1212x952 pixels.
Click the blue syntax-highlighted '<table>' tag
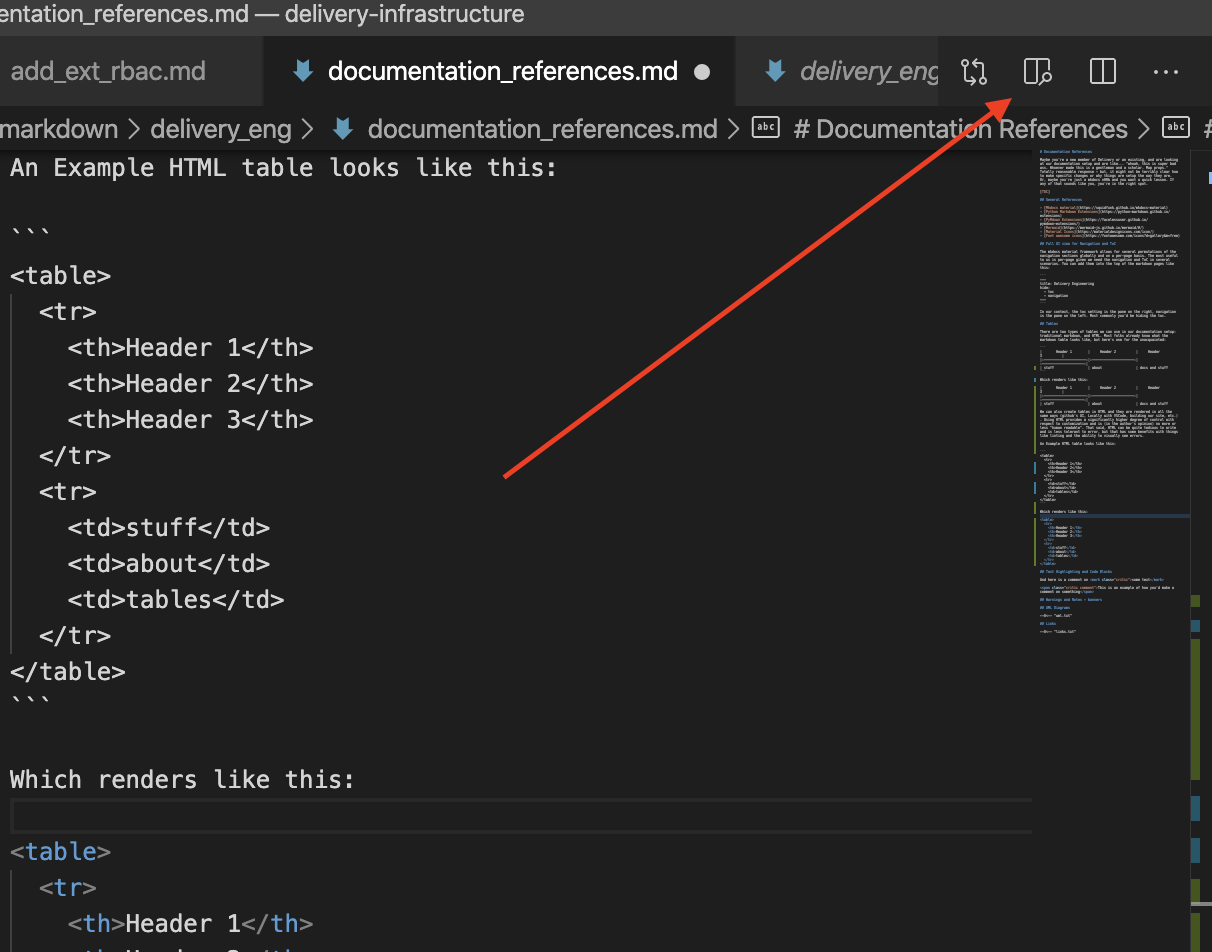(x=61, y=852)
